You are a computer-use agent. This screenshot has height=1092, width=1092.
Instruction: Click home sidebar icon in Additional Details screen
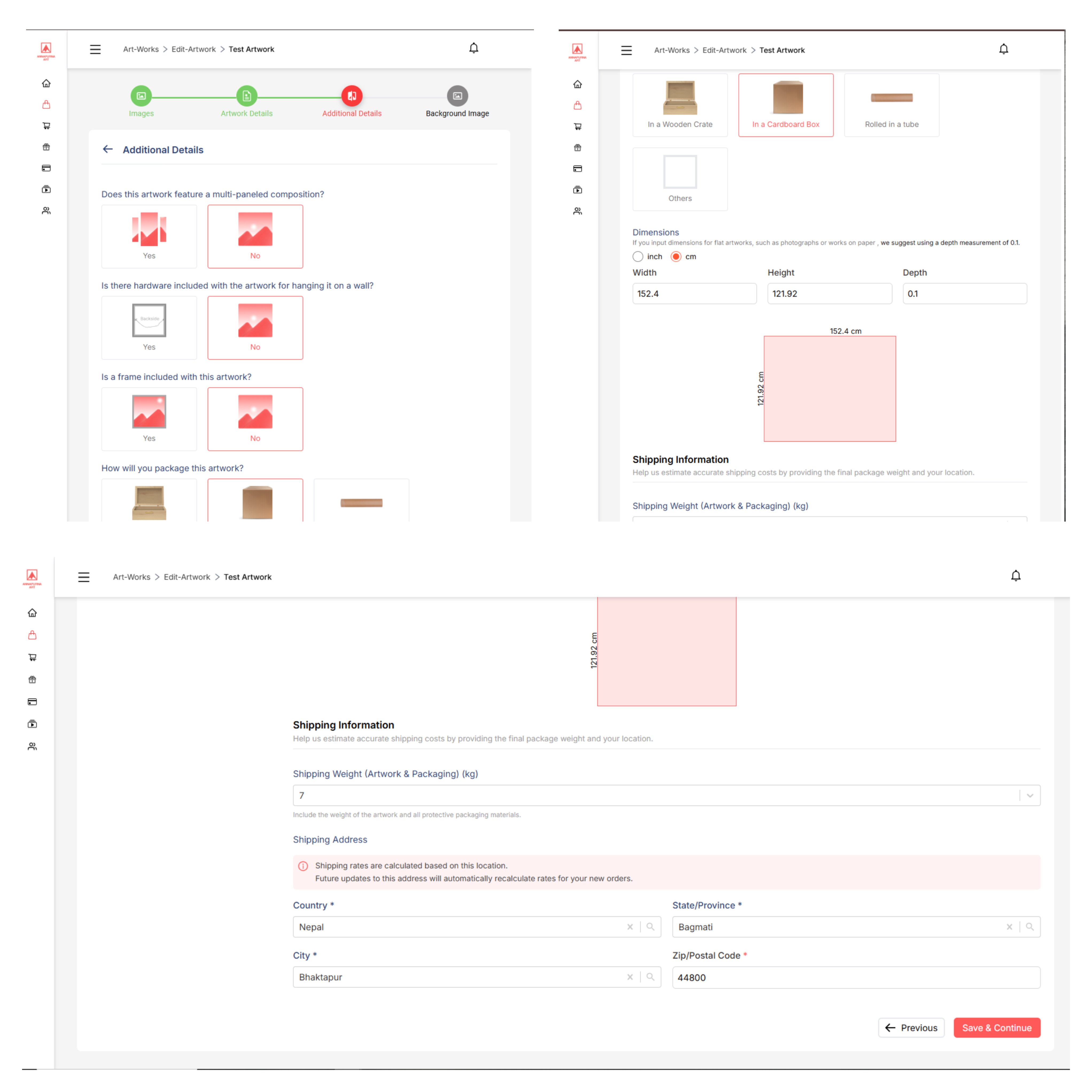(46, 84)
